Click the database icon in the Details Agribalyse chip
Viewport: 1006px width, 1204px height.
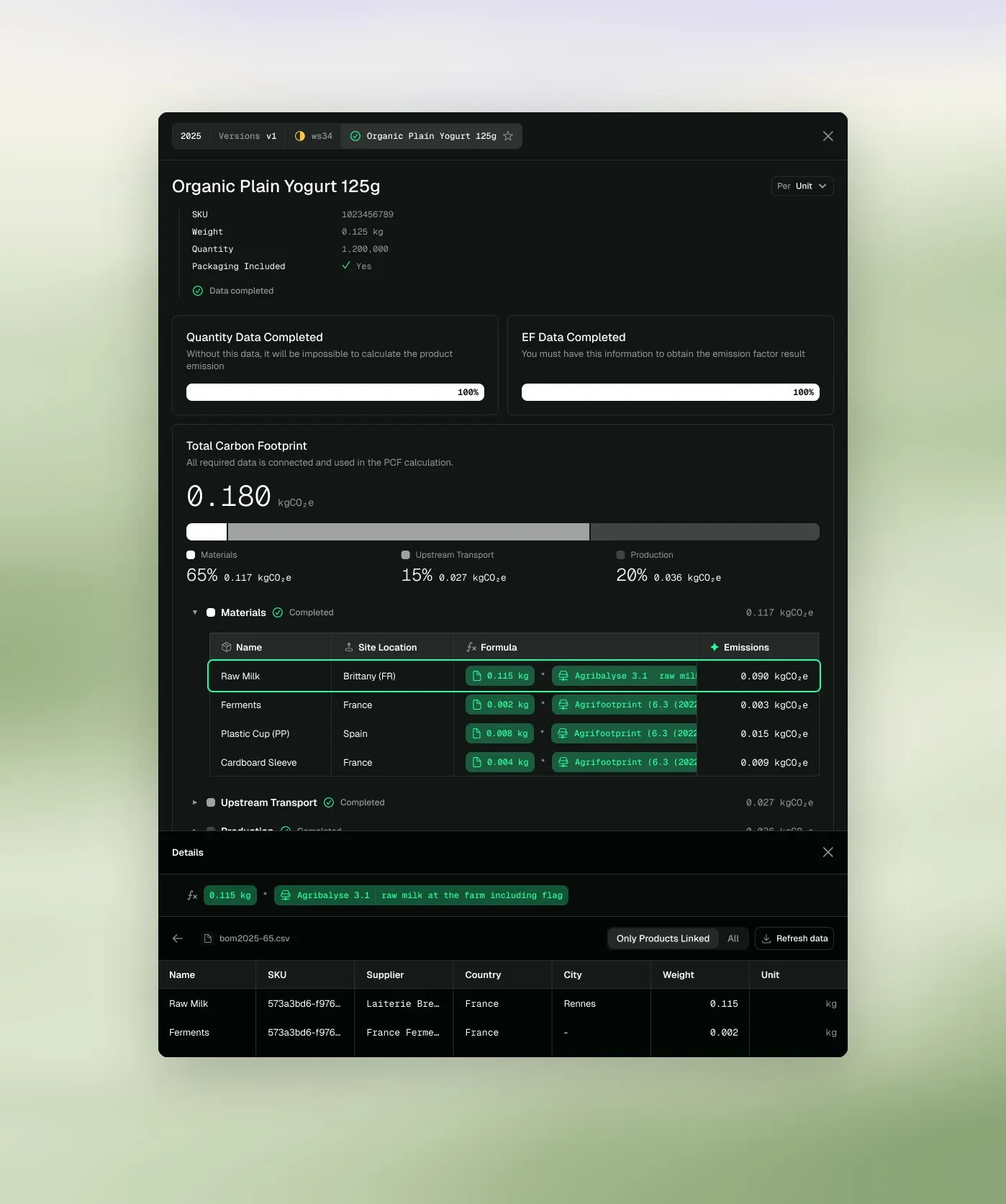pos(286,895)
